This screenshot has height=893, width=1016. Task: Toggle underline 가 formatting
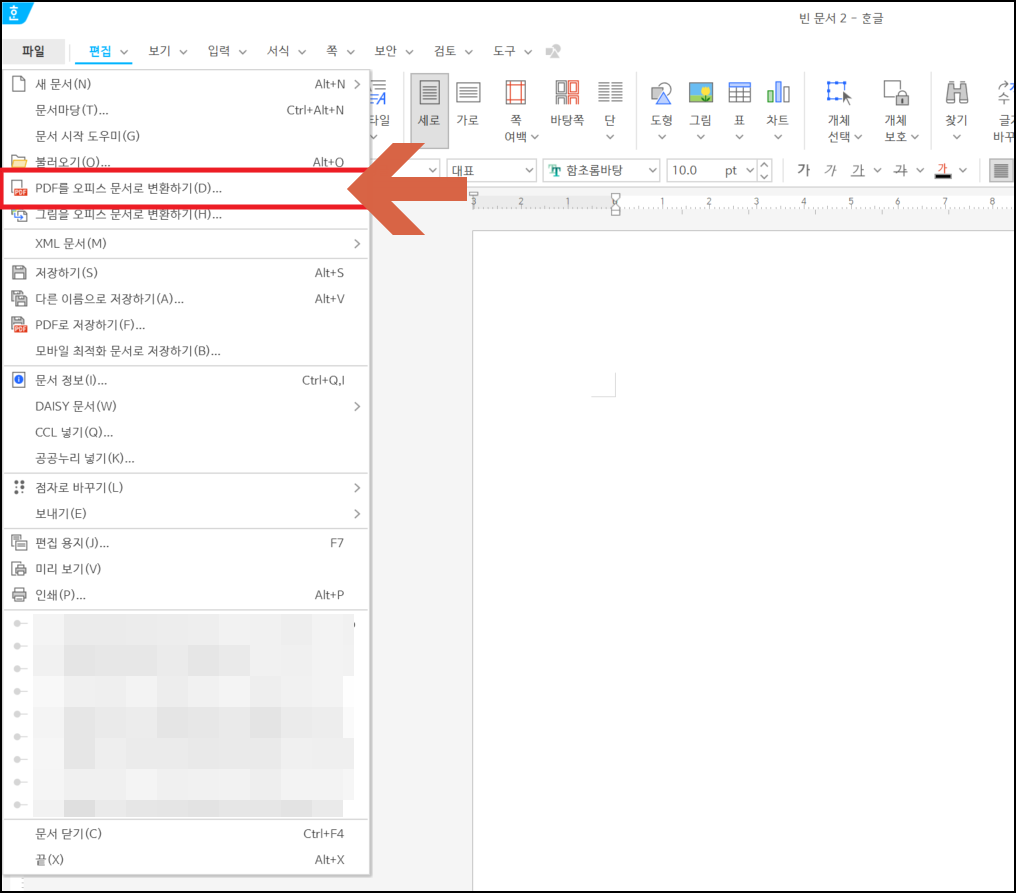[858, 170]
